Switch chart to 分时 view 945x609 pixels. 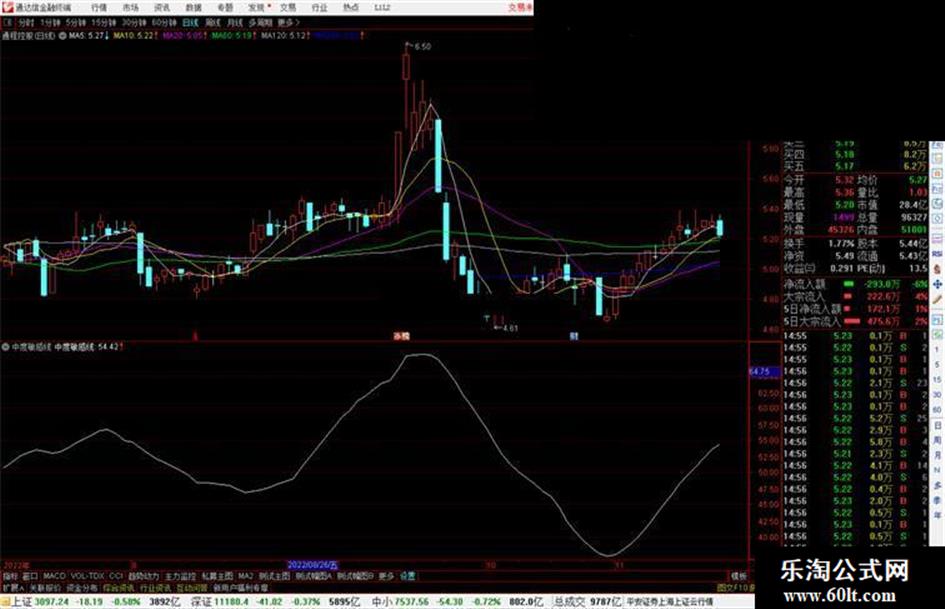pos(25,22)
